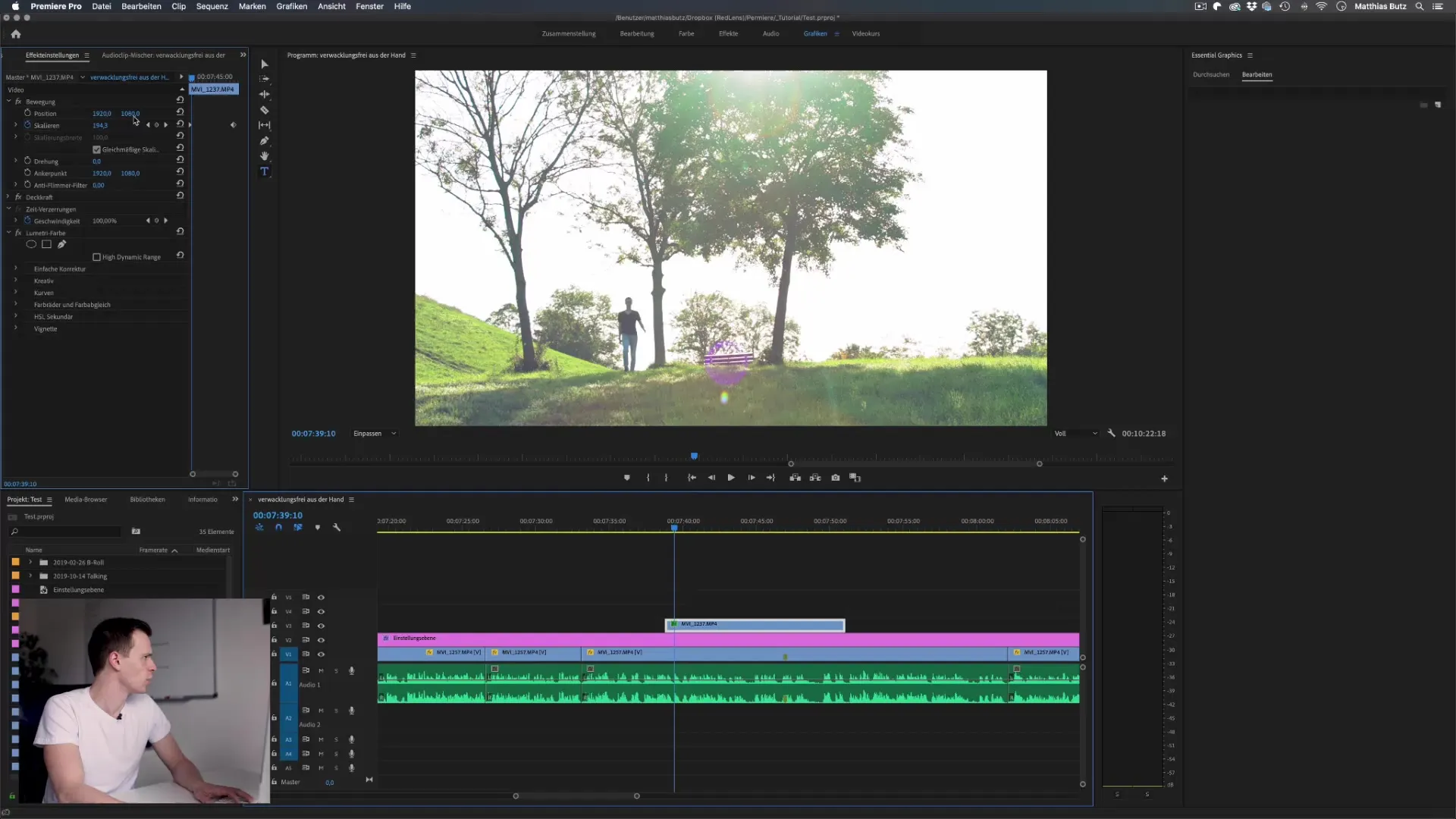
Task: Switch to Farbe workspace
Action: [x=686, y=34]
